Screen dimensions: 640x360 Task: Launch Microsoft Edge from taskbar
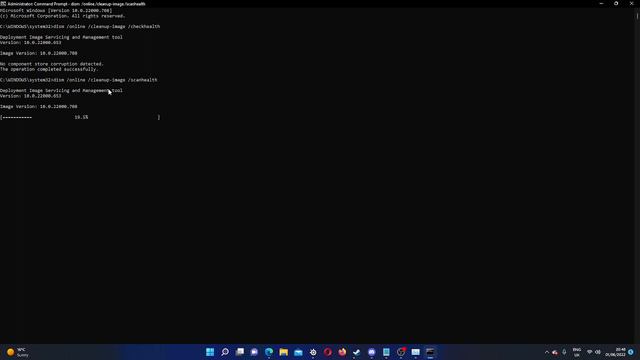pos(269,352)
